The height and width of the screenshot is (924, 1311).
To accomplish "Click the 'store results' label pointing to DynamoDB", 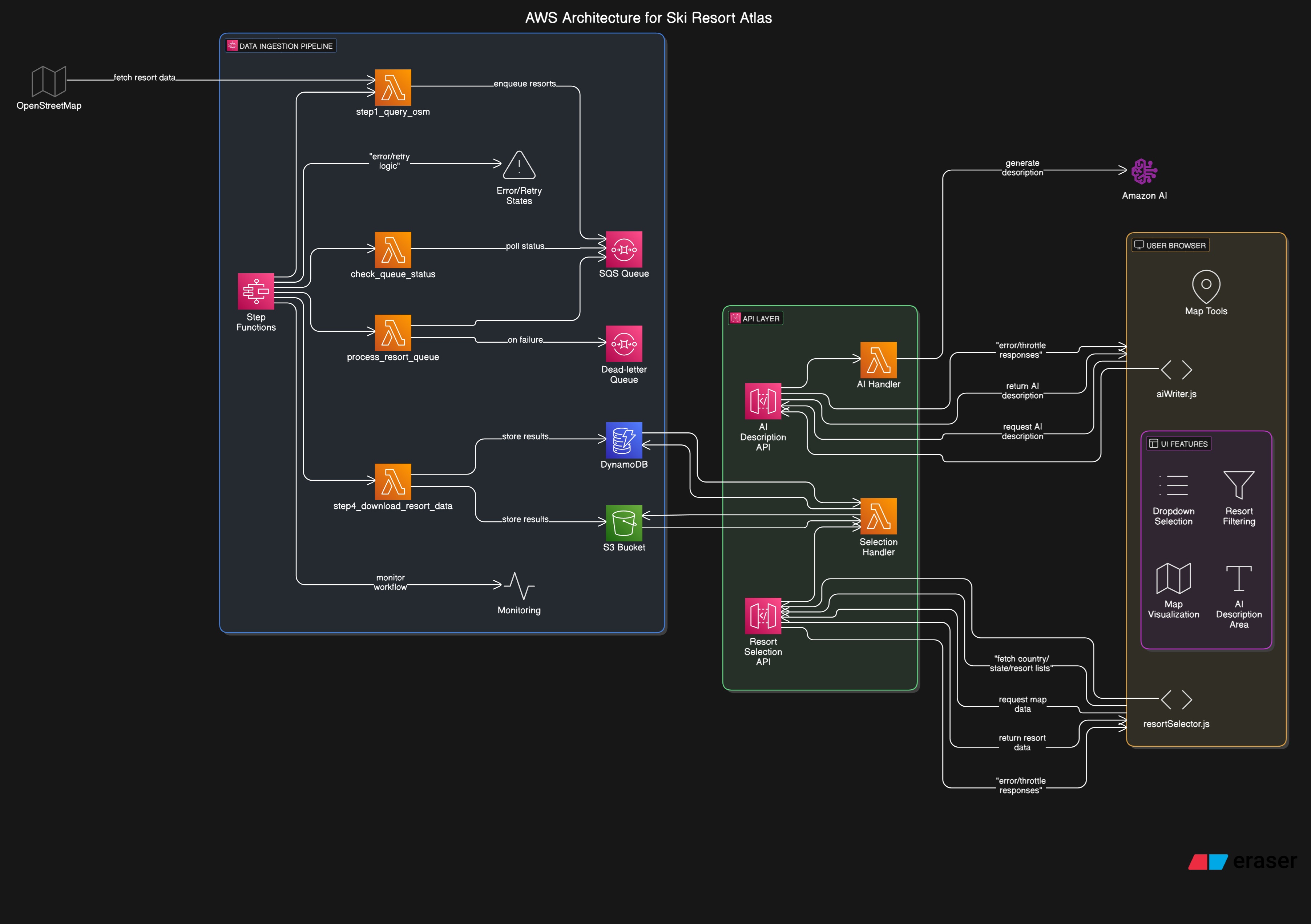I will pos(525,436).
